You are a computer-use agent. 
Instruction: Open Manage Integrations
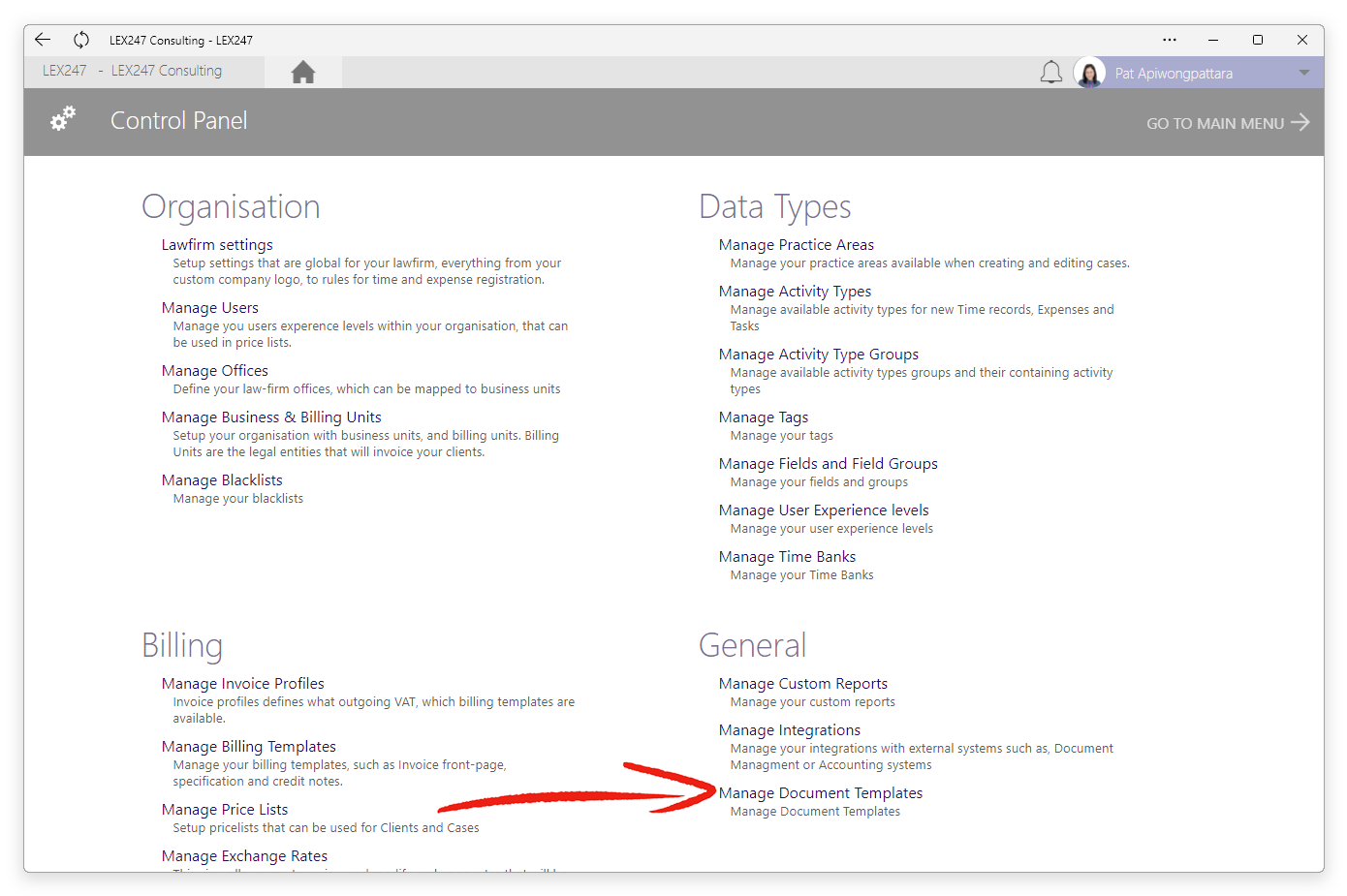790,730
